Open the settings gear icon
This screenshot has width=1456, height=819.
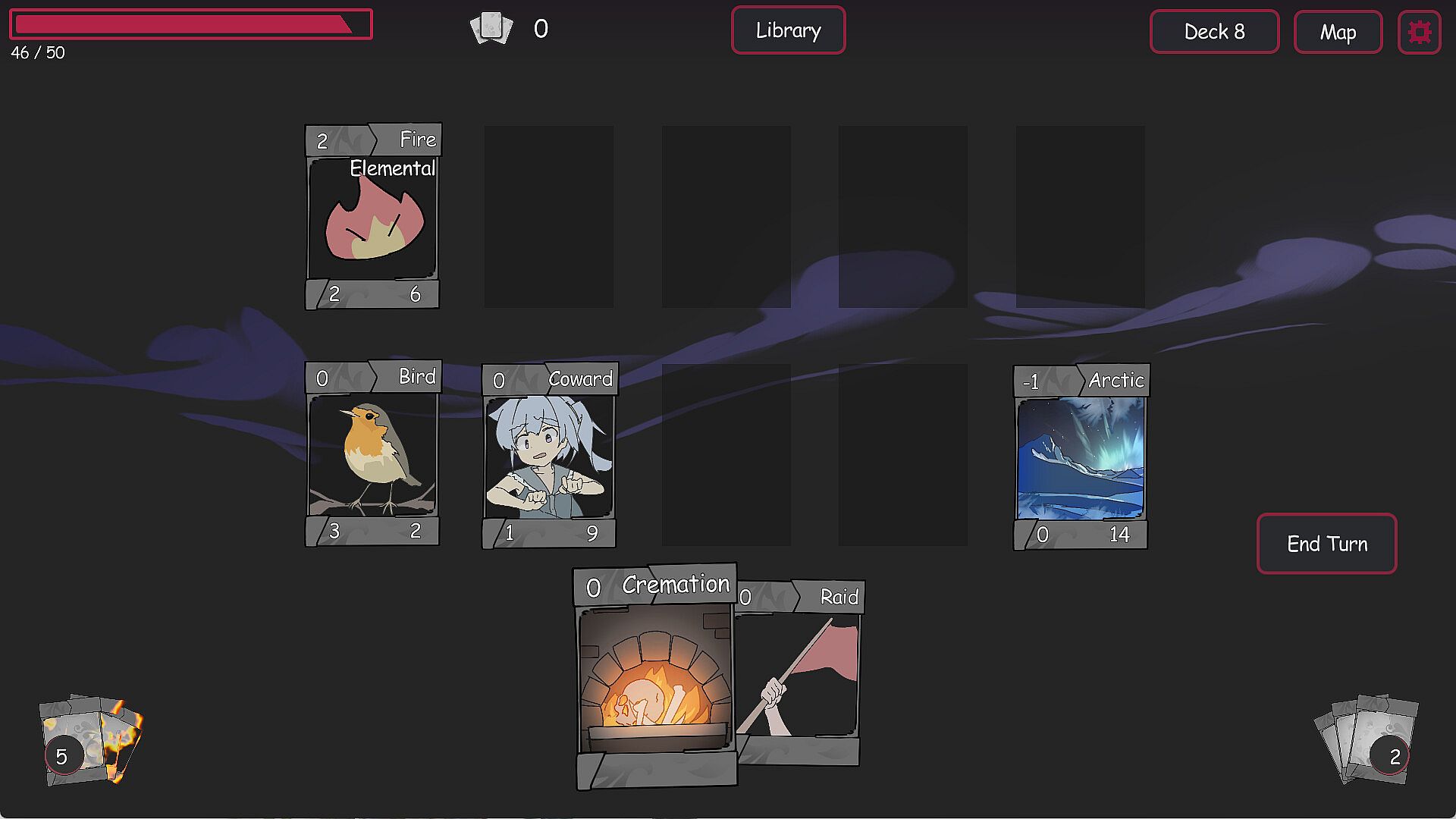pyautogui.click(x=1419, y=32)
